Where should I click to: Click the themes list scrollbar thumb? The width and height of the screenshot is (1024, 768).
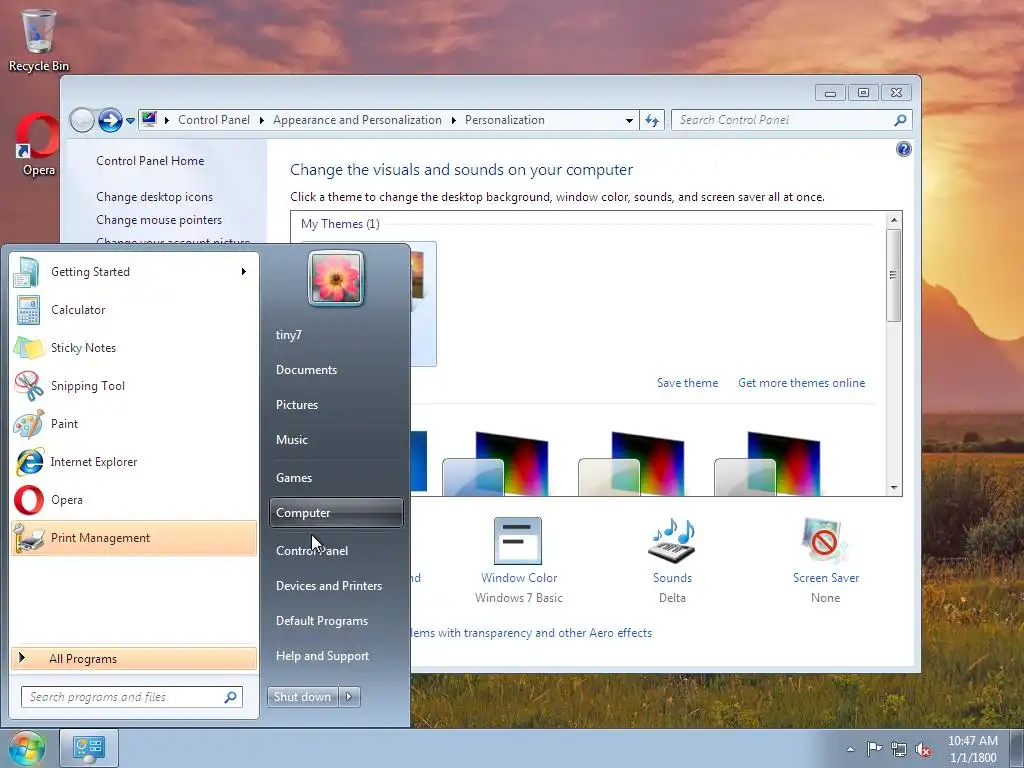click(894, 276)
